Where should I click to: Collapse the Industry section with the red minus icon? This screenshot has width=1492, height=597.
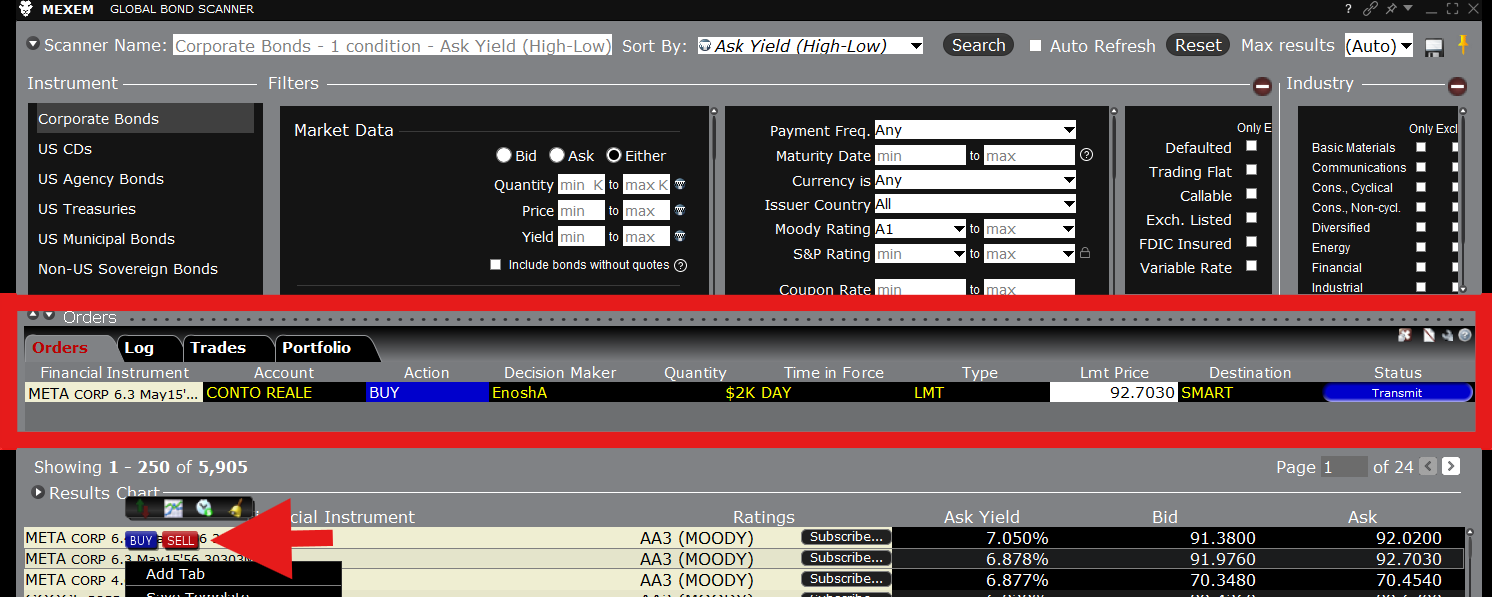[x=1457, y=86]
